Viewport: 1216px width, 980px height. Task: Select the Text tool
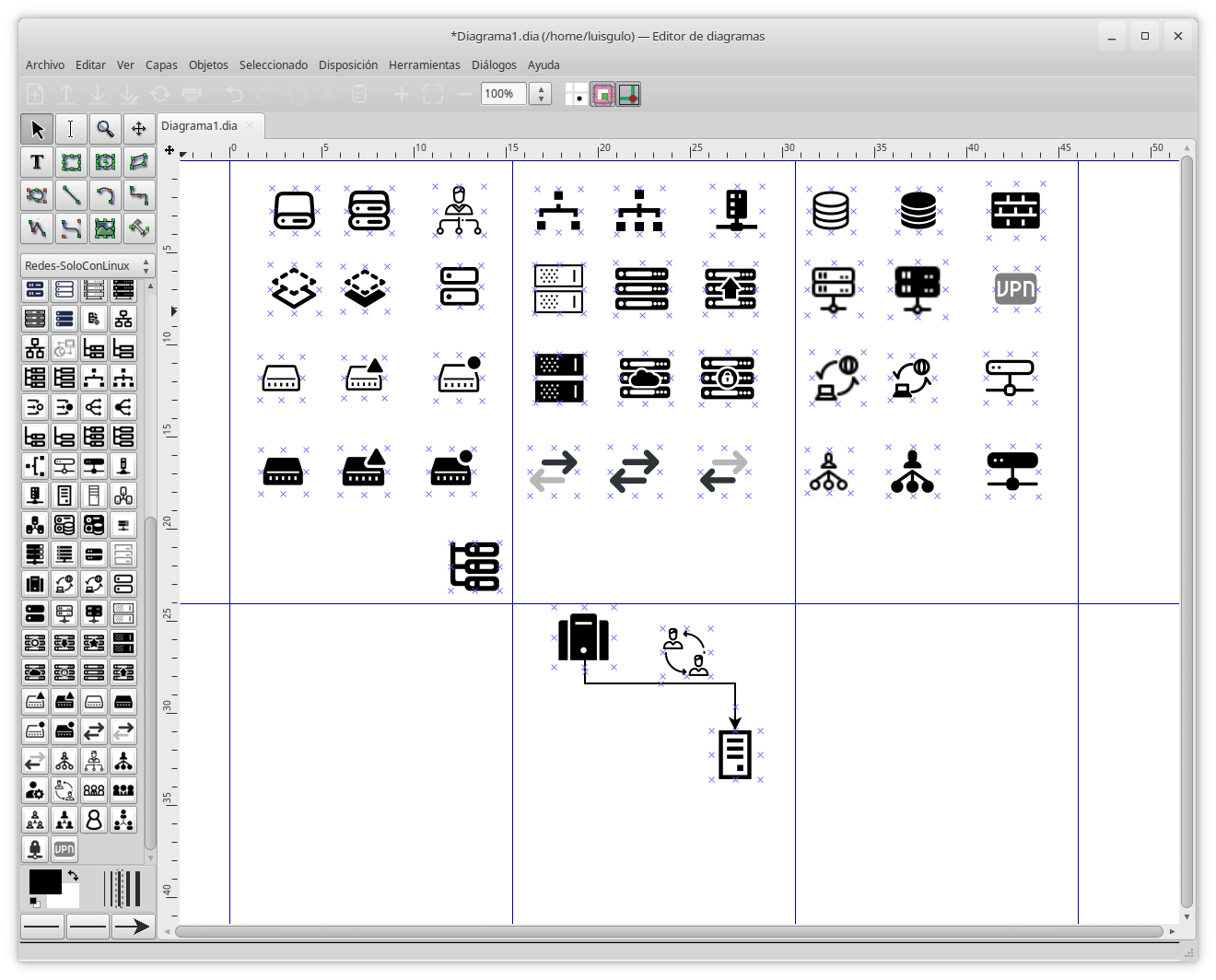point(37,162)
